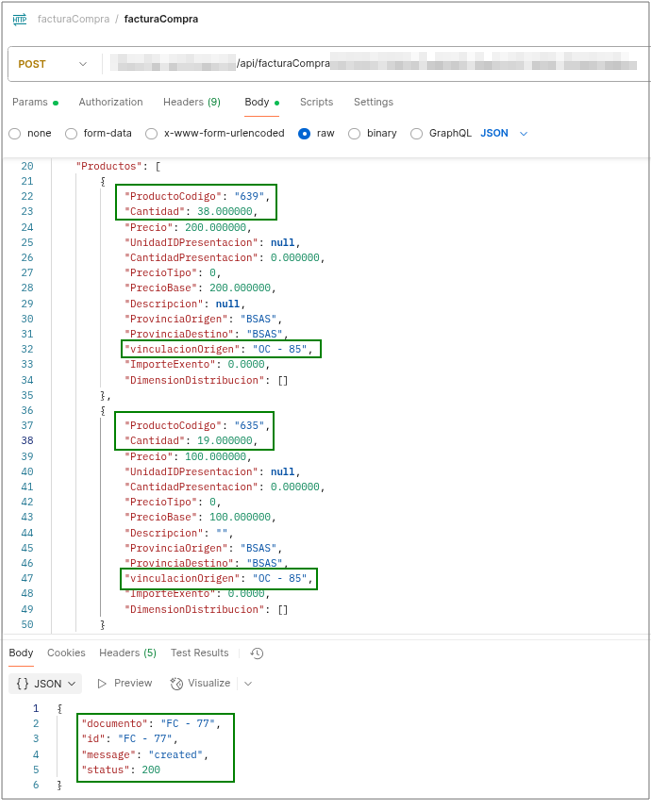This screenshot has height=802, width=651.
Task: Select the raw body radio button
Action: click(304, 133)
